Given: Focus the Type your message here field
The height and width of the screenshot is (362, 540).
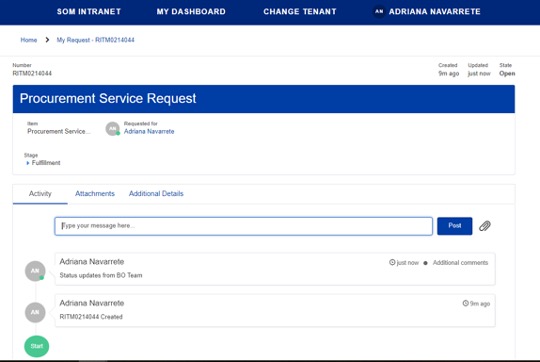Looking at the screenshot, I should click(x=243, y=226).
